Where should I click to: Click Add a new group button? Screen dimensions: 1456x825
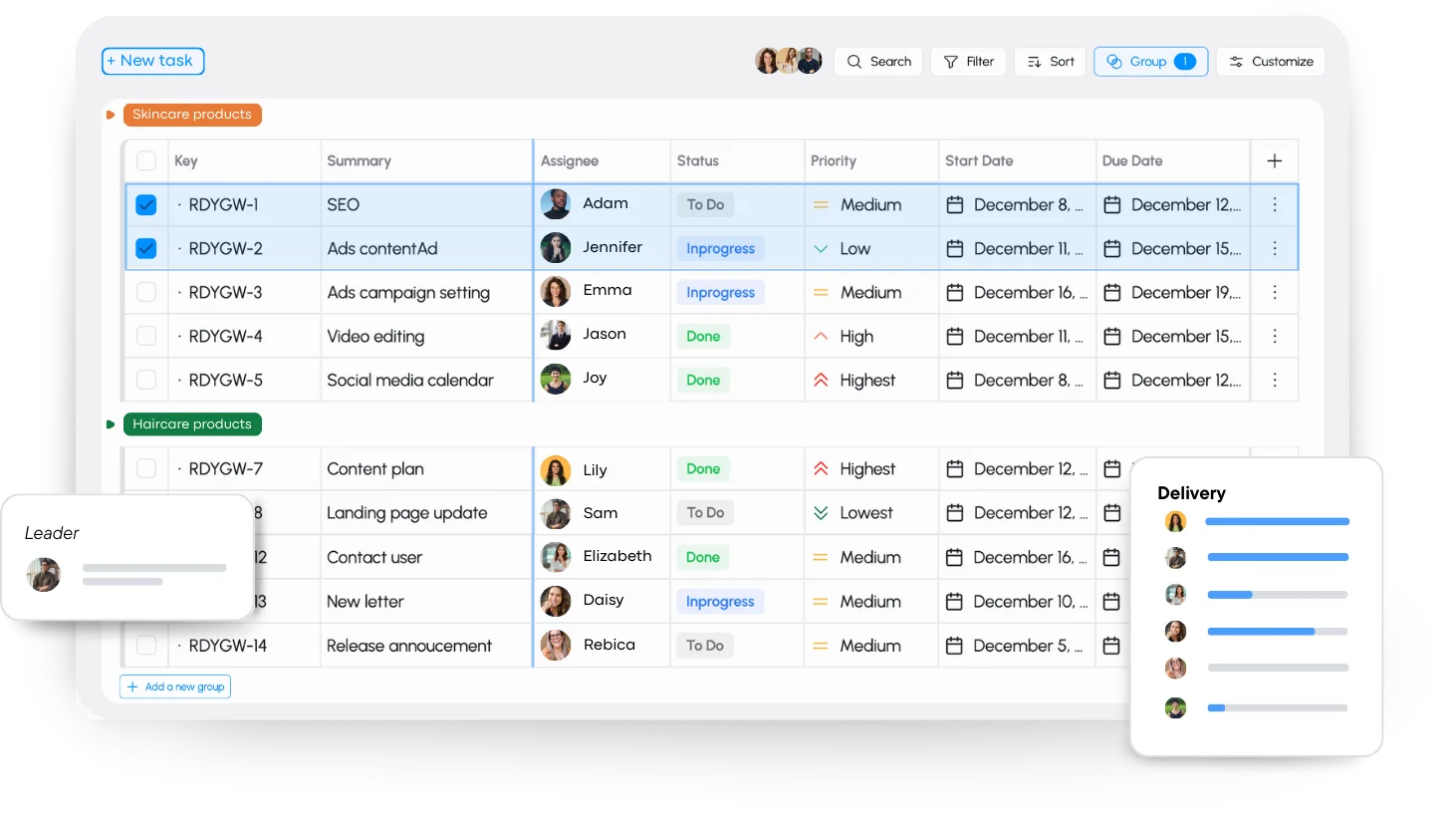click(x=175, y=687)
